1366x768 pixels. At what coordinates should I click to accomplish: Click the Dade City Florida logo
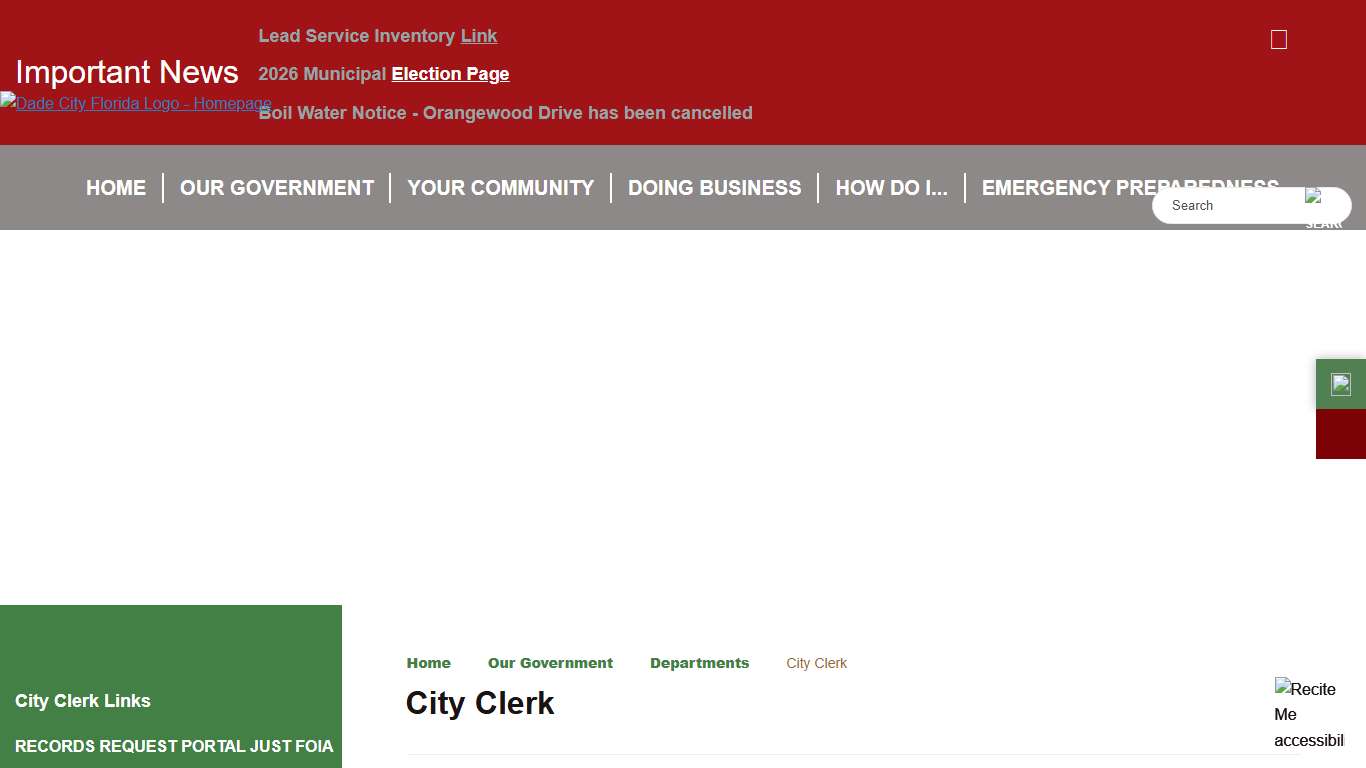[x=136, y=103]
